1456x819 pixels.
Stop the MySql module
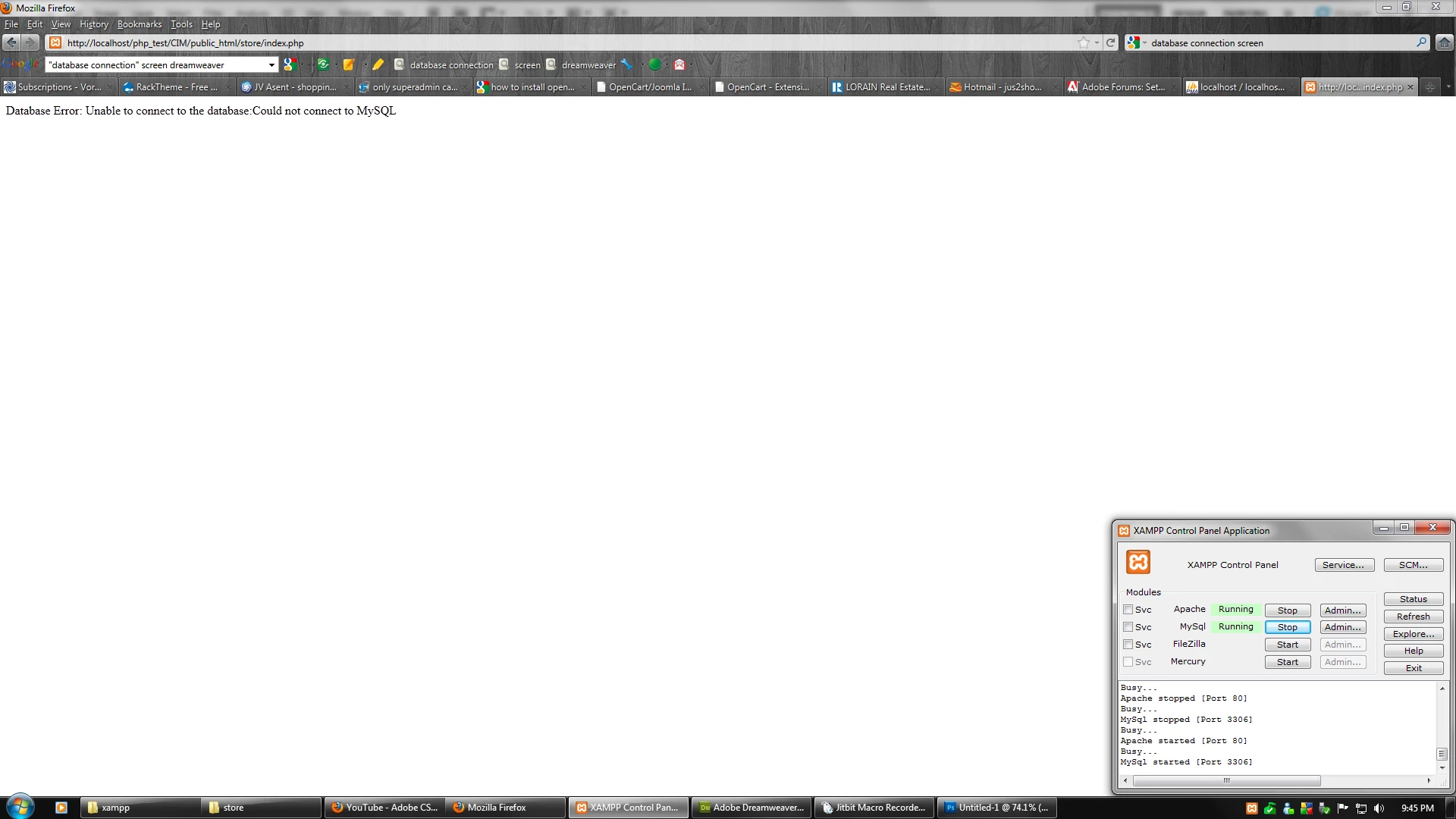[x=1287, y=627]
